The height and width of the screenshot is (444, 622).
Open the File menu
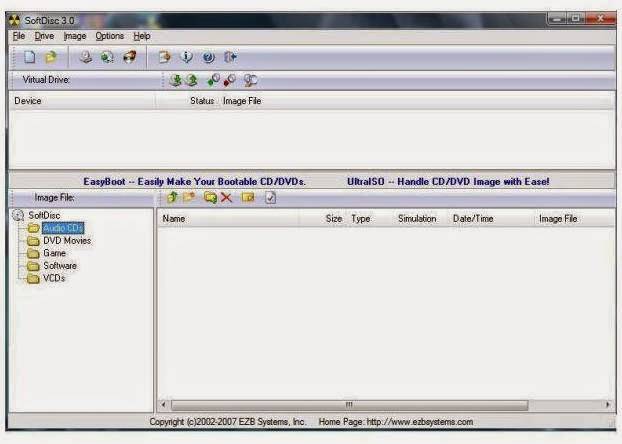19,36
